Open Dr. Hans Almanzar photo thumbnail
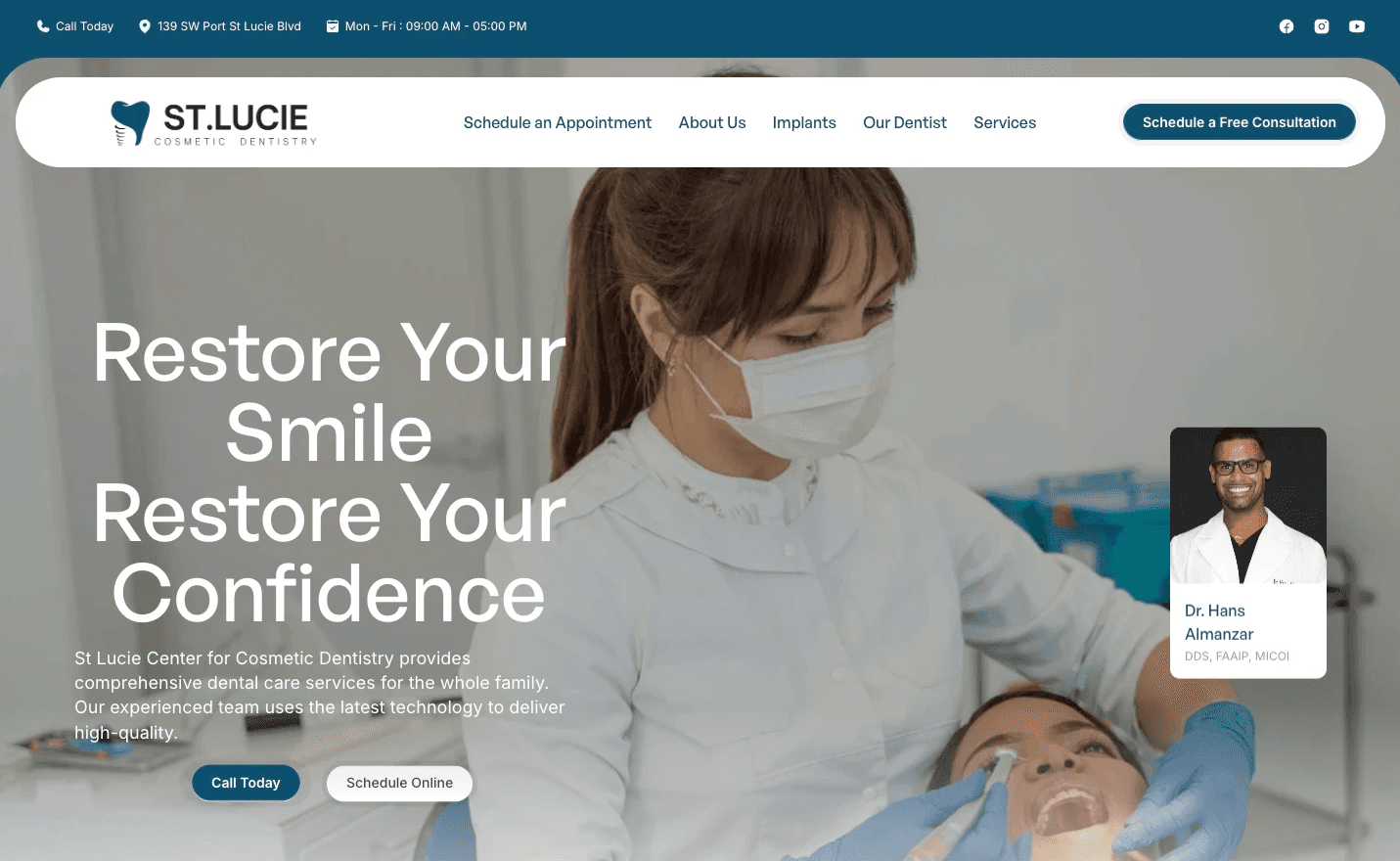 pos(1248,506)
